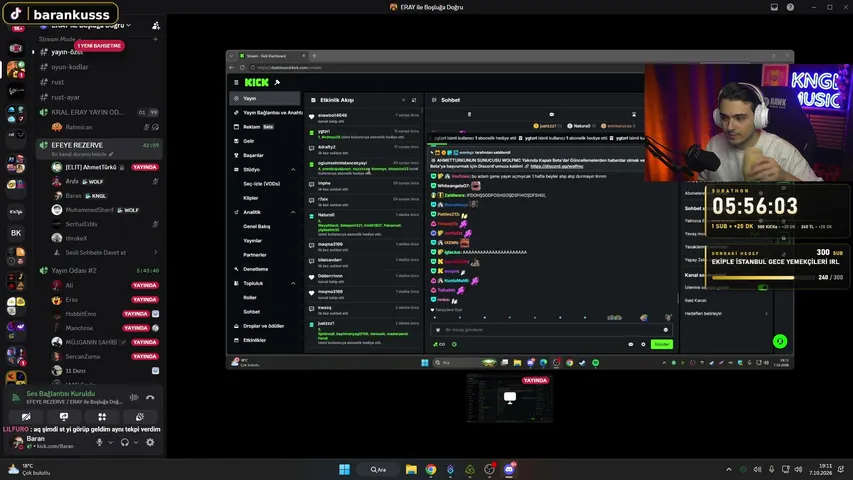Image resolution: width=853 pixels, height=480 pixels.
Task: Pop out the Etkinlik Akışı panel
Action: coord(414,100)
